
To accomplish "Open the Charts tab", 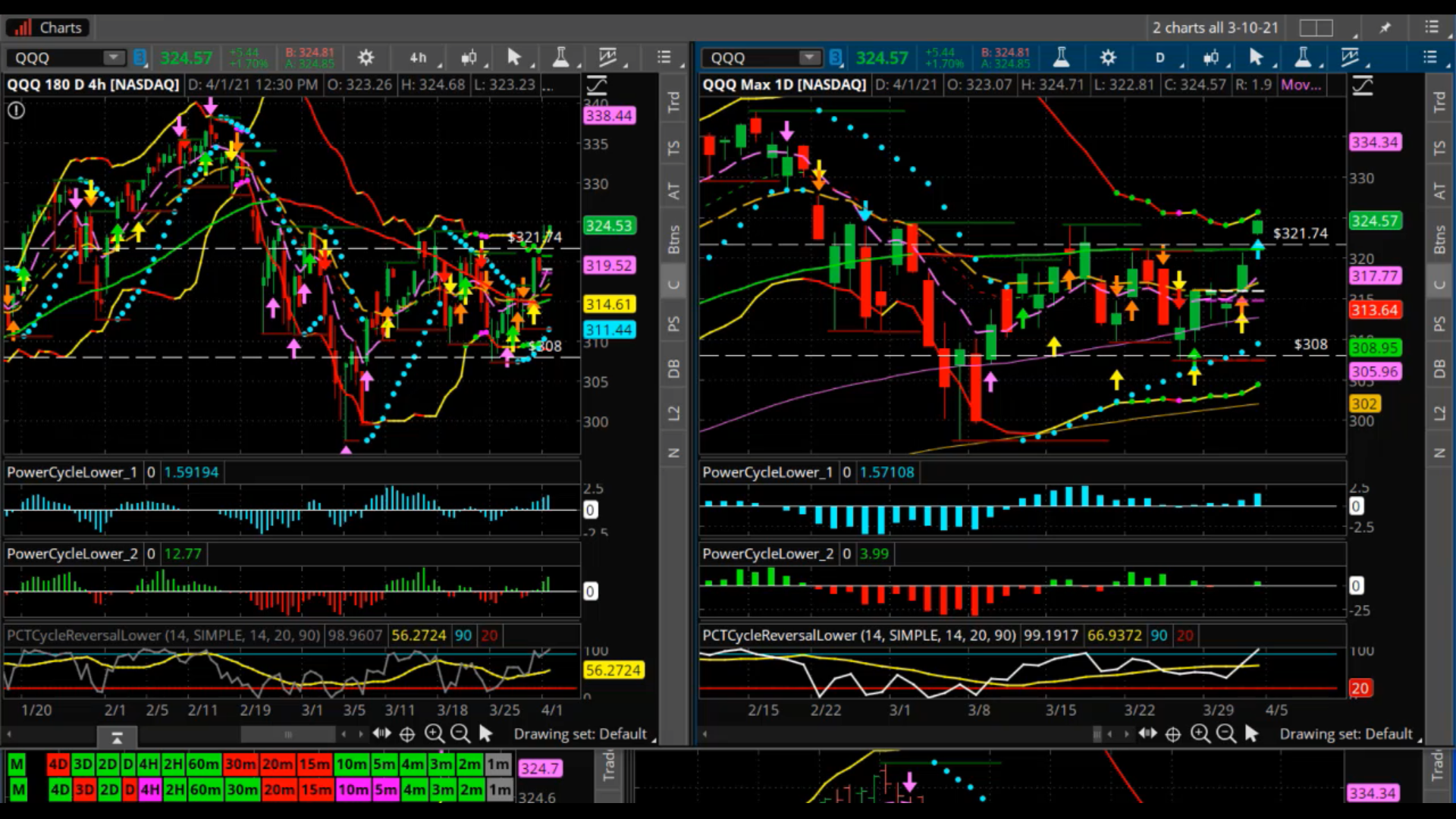I will 48,28.
